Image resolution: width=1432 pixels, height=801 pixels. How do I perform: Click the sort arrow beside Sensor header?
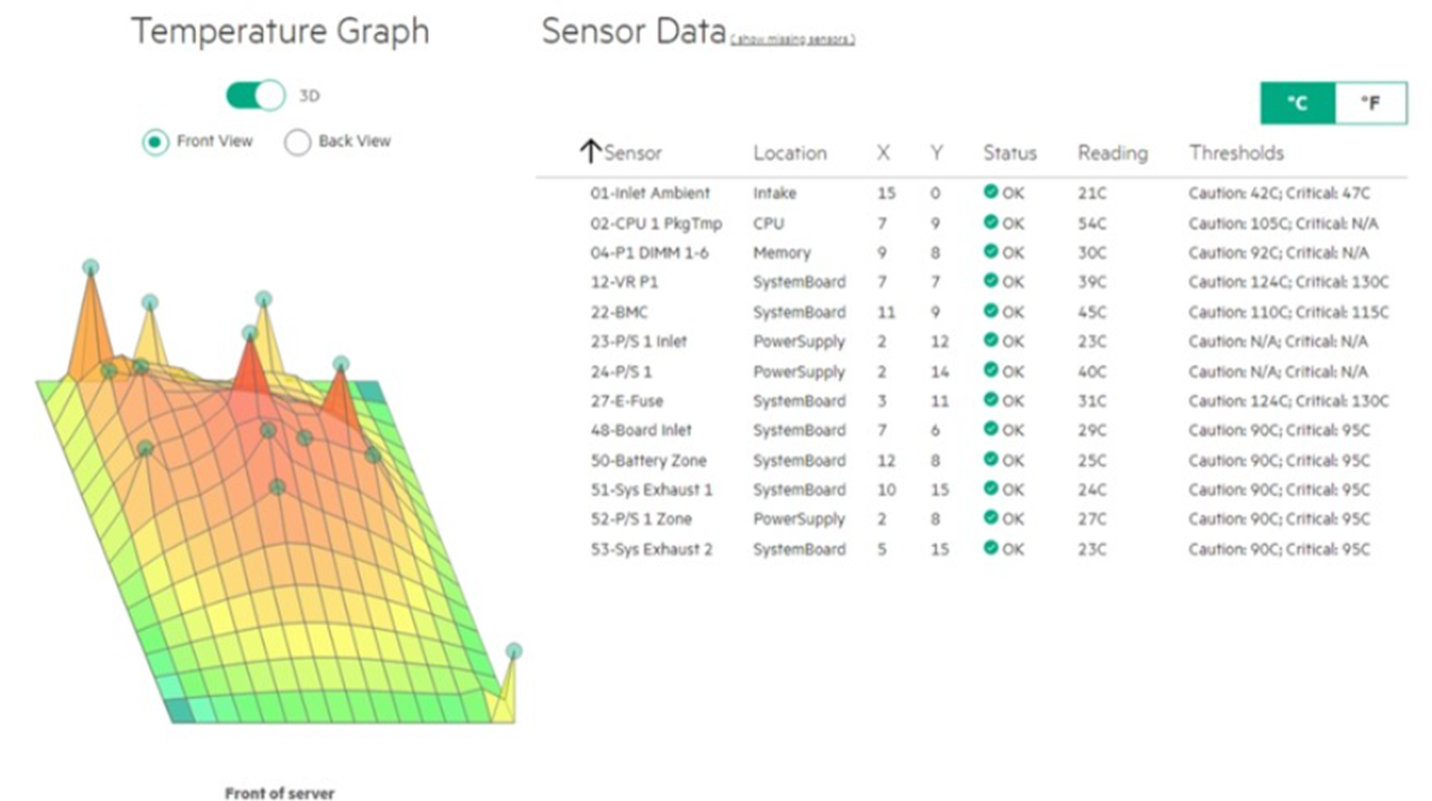coord(590,152)
